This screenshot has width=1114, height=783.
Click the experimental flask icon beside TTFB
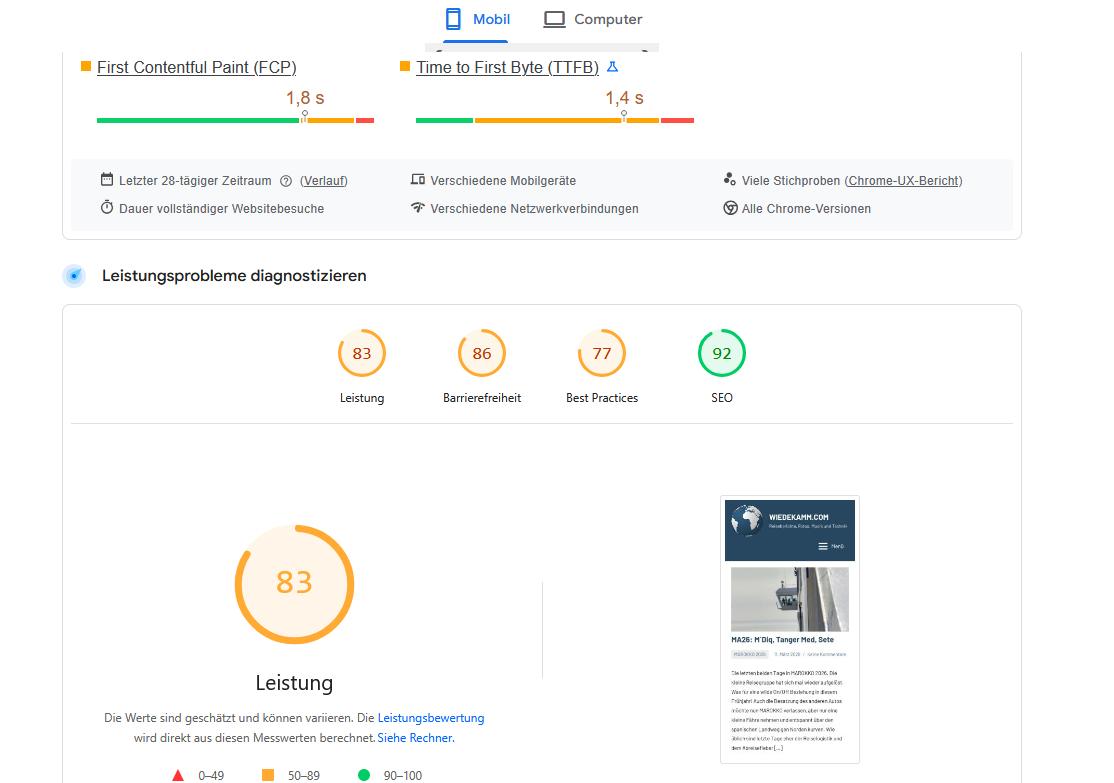coord(613,67)
